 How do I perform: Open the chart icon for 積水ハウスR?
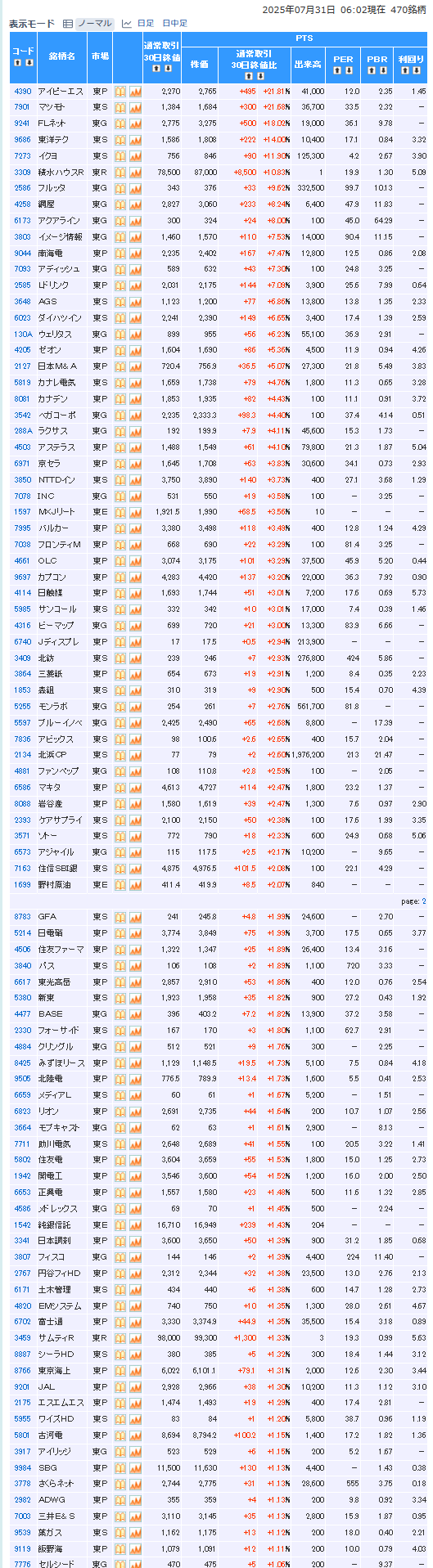135,173
